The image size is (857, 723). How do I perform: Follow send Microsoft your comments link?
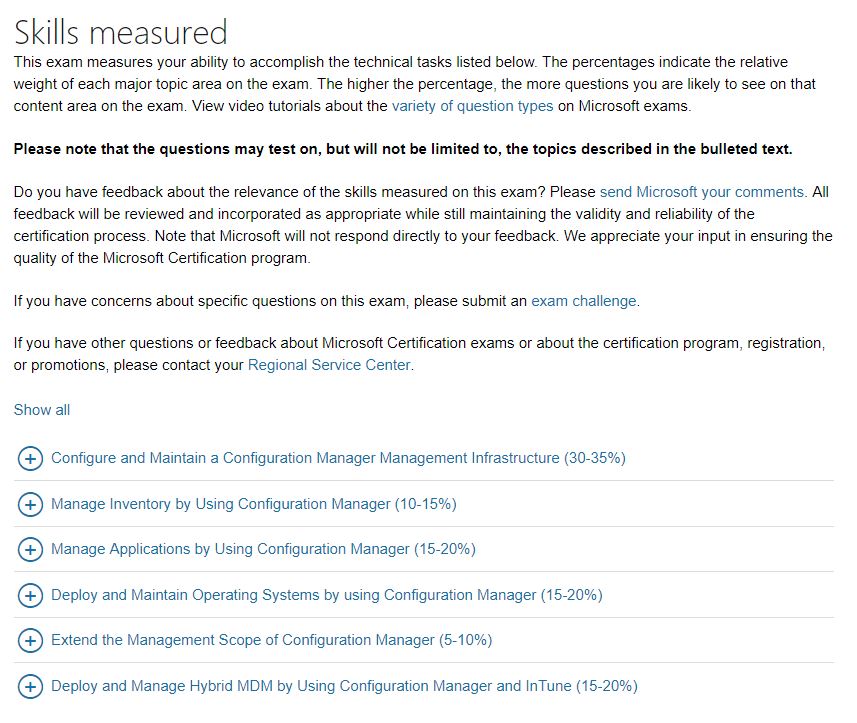(x=702, y=192)
